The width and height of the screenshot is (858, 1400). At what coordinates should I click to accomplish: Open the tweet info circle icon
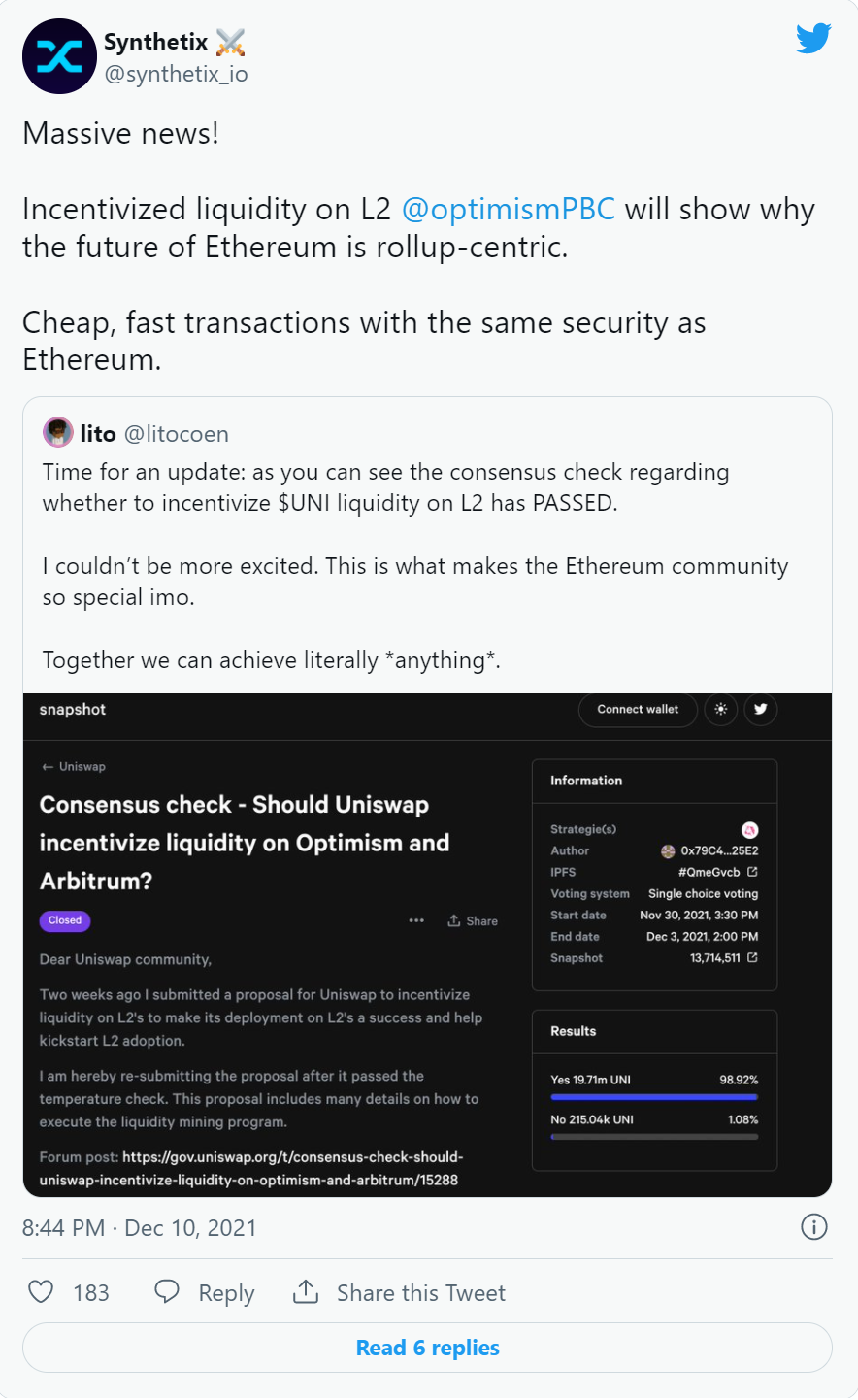pyautogui.click(x=813, y=1227)
